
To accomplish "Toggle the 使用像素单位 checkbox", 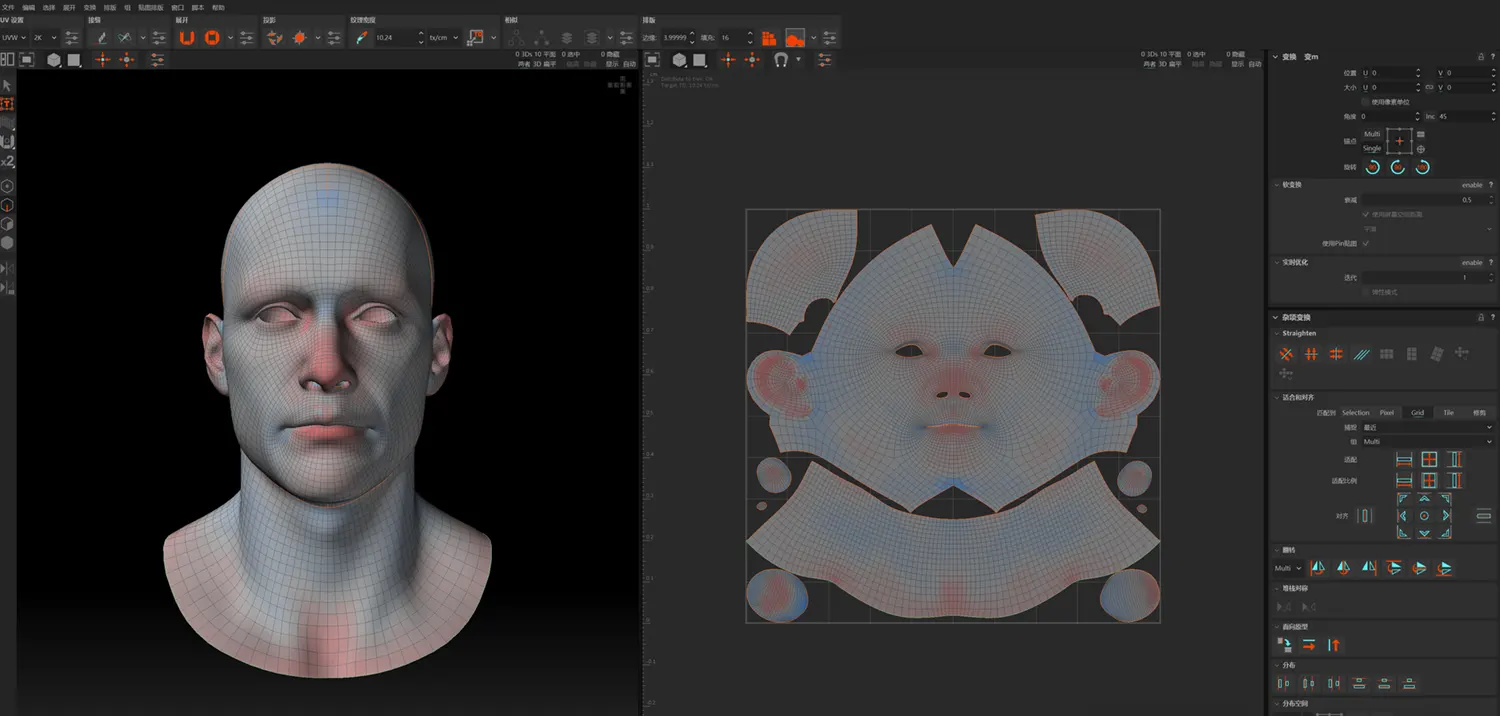I will click(1365, 102).
